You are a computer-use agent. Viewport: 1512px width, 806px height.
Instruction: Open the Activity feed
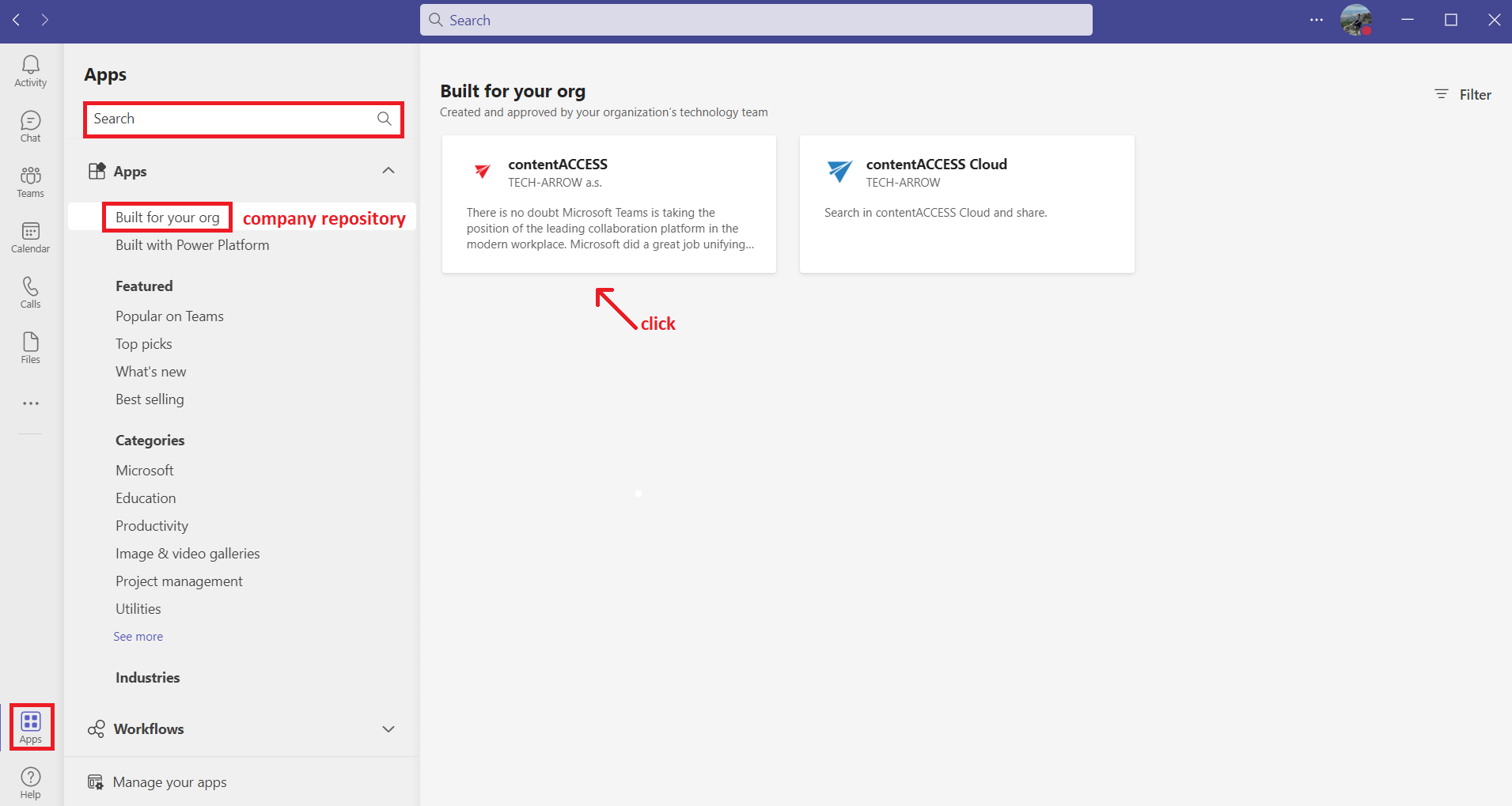31,71
